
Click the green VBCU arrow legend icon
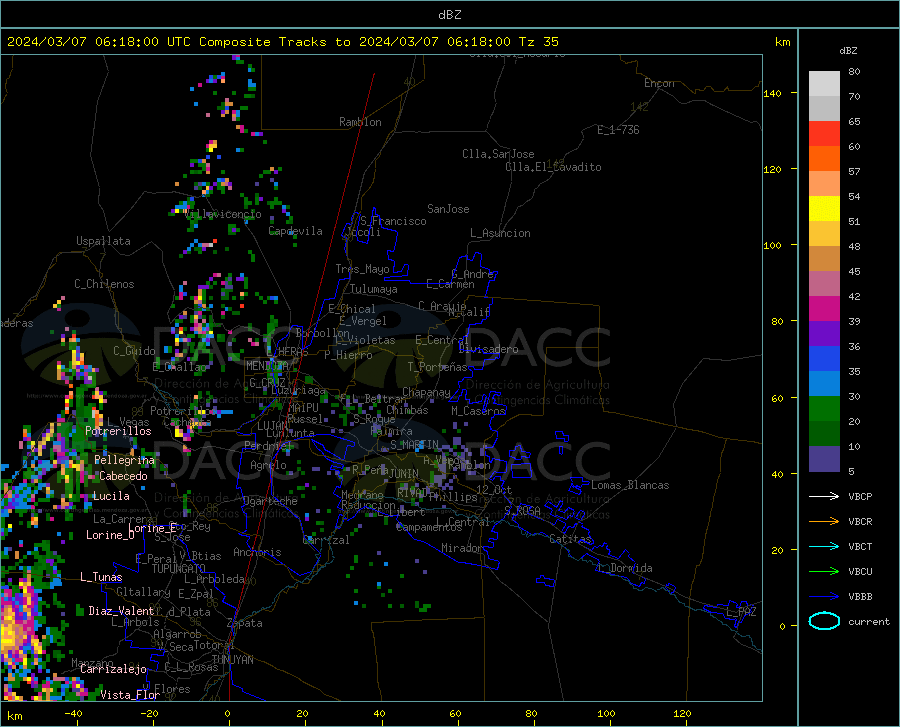[824, 572]
